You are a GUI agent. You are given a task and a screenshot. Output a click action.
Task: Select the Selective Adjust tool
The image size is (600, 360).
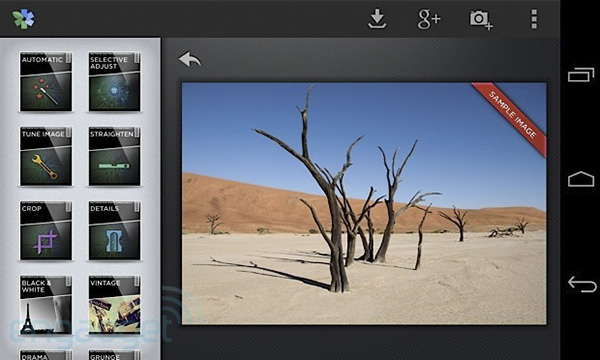click(x=114, y=81)
